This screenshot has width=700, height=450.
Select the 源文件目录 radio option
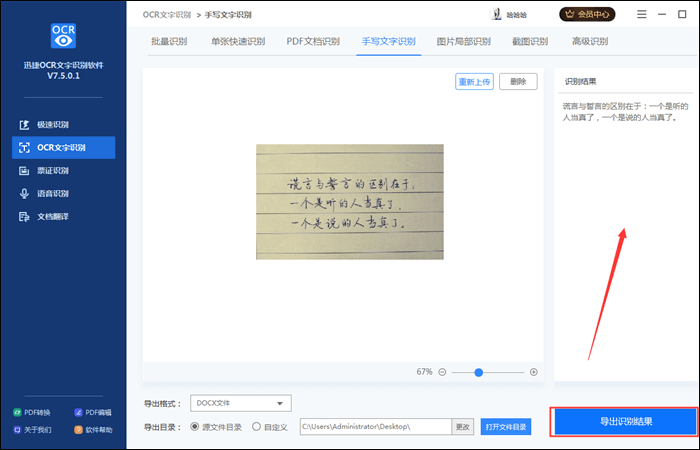(194, 427)
